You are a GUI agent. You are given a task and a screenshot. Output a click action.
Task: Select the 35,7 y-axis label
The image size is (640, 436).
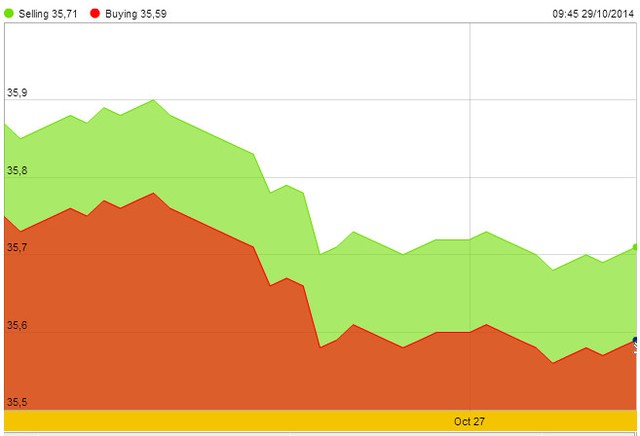tap(17, 248)
